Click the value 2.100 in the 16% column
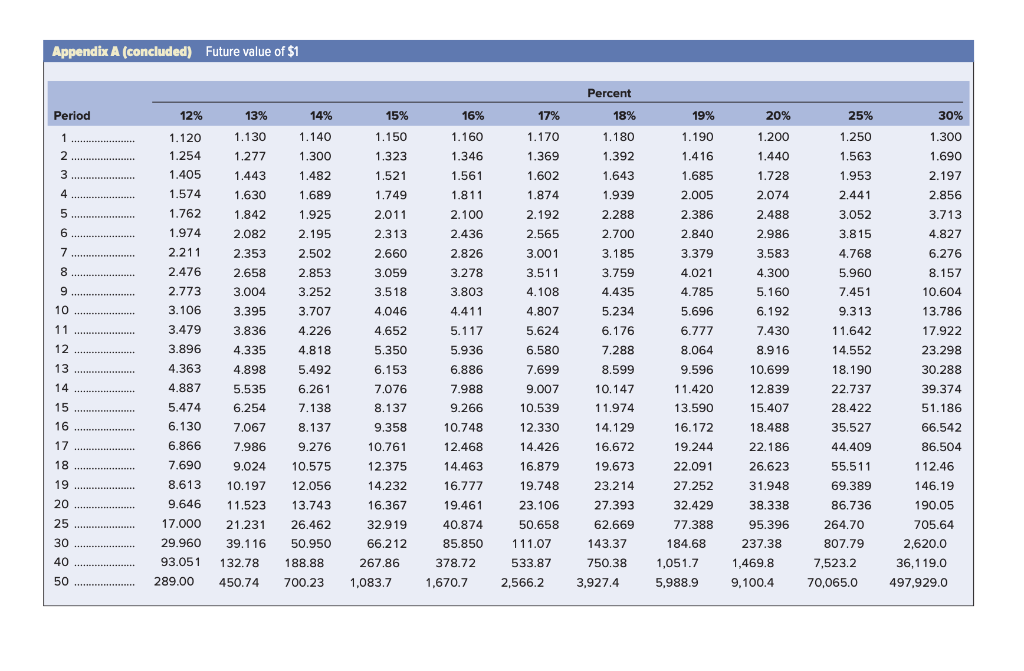The width and height of the screenshot is (1024, 671). pyautogui.click(x=467, y=214)
